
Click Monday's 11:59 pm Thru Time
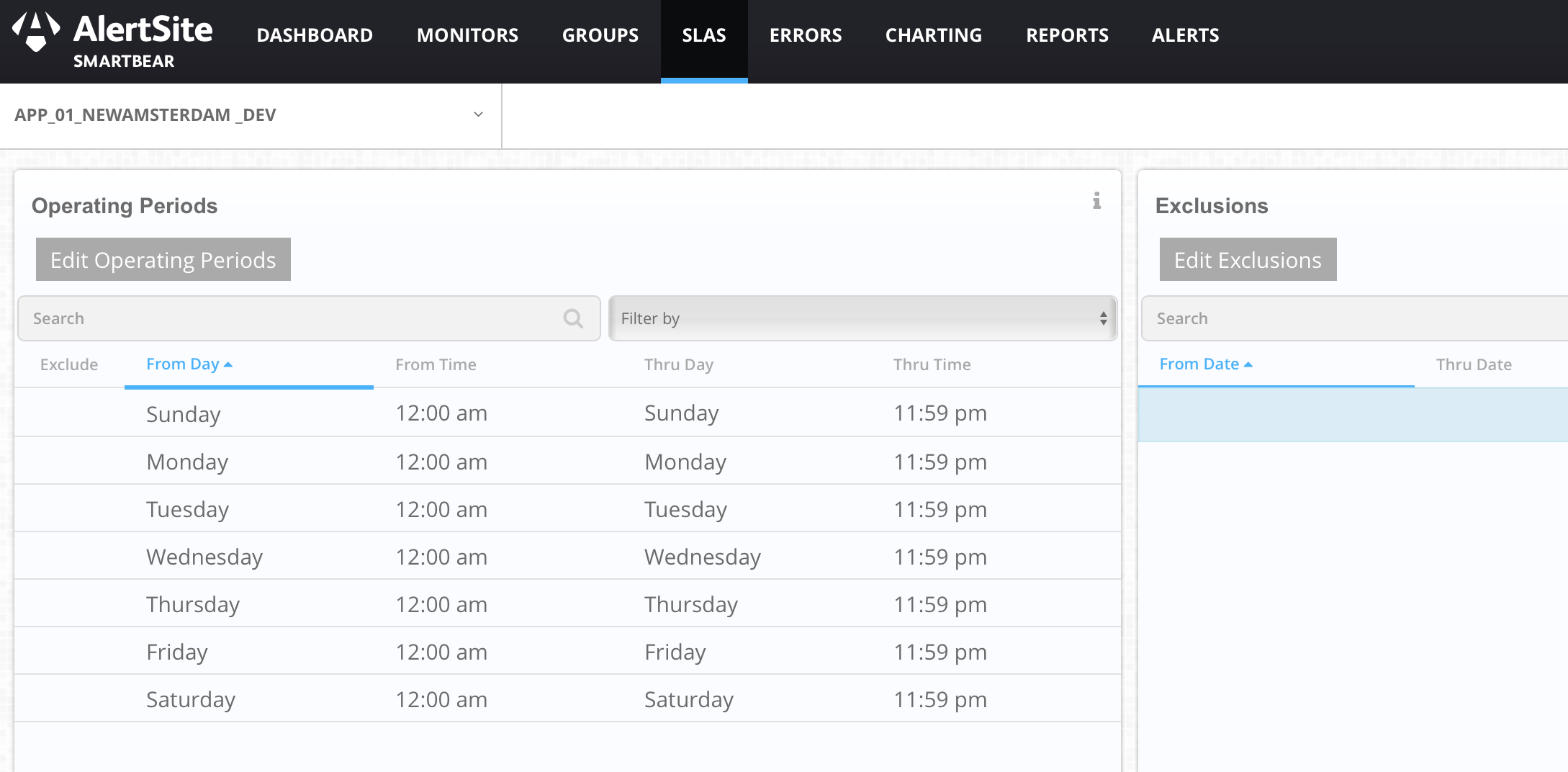coord(940,462)
